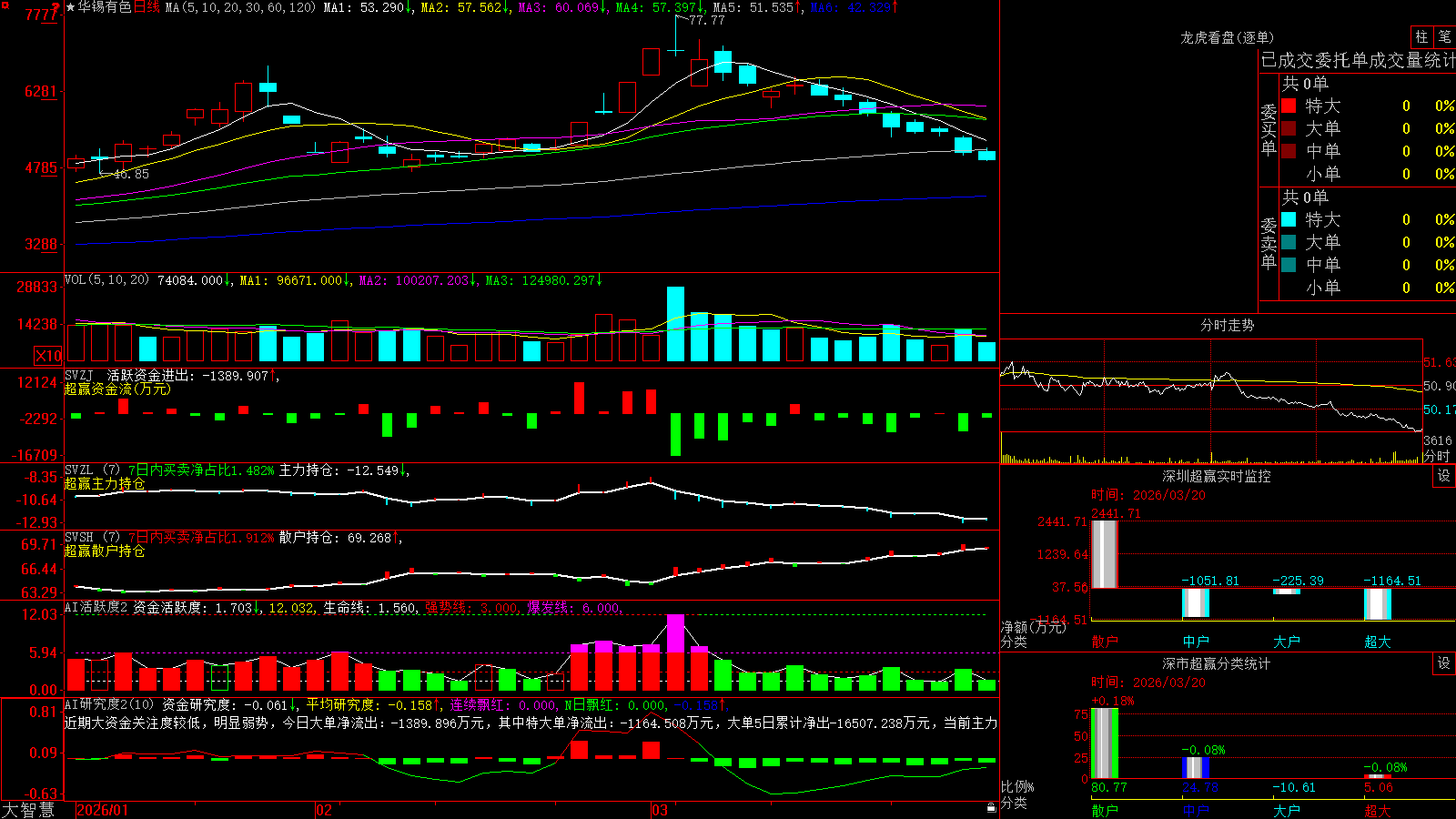Click the 时间: 2026/03/20 in 深圳超赢实时监控
Screen dimensions: 1456x819
pos(1148,495)
